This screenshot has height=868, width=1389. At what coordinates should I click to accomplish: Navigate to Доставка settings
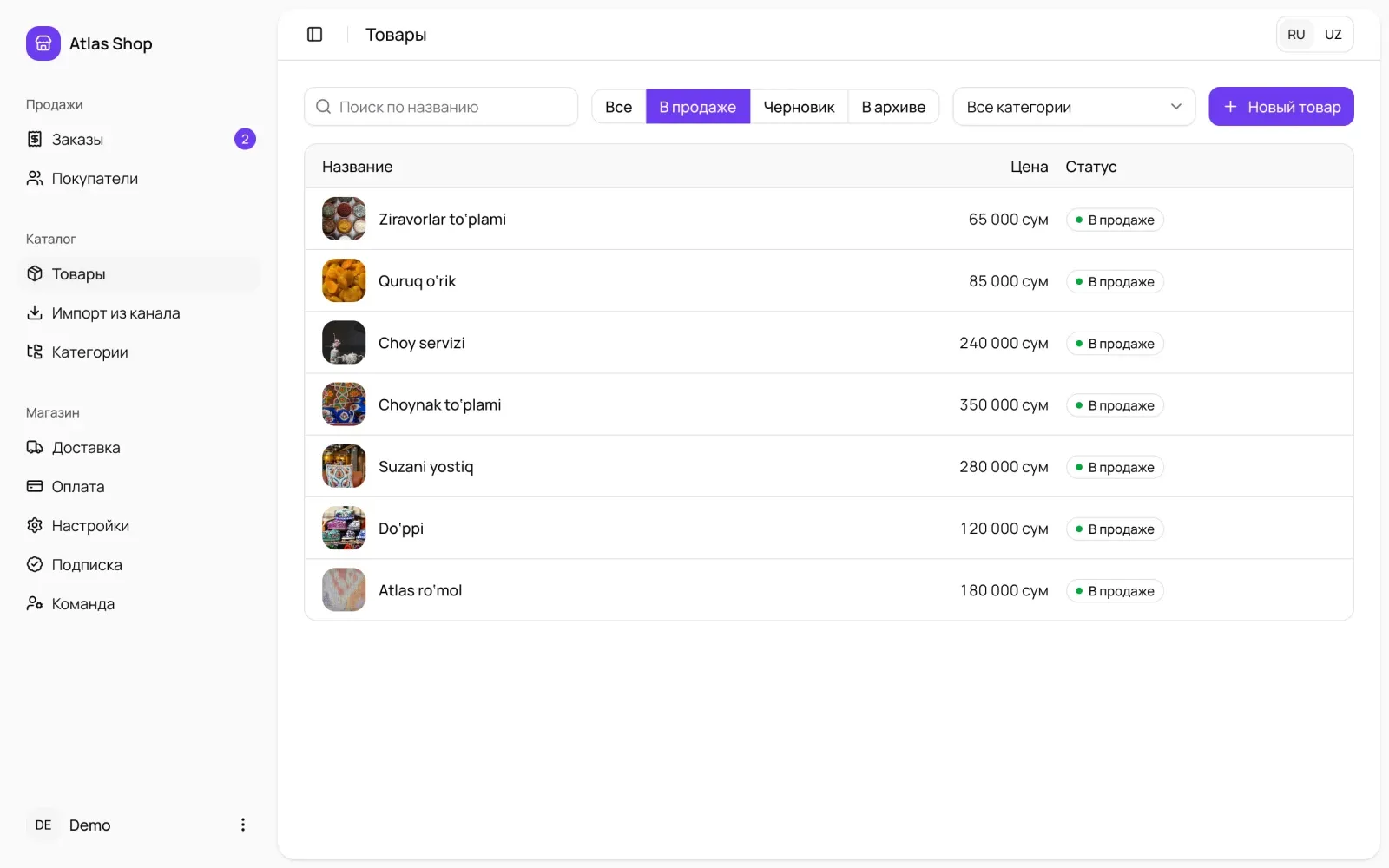(139, 447)
